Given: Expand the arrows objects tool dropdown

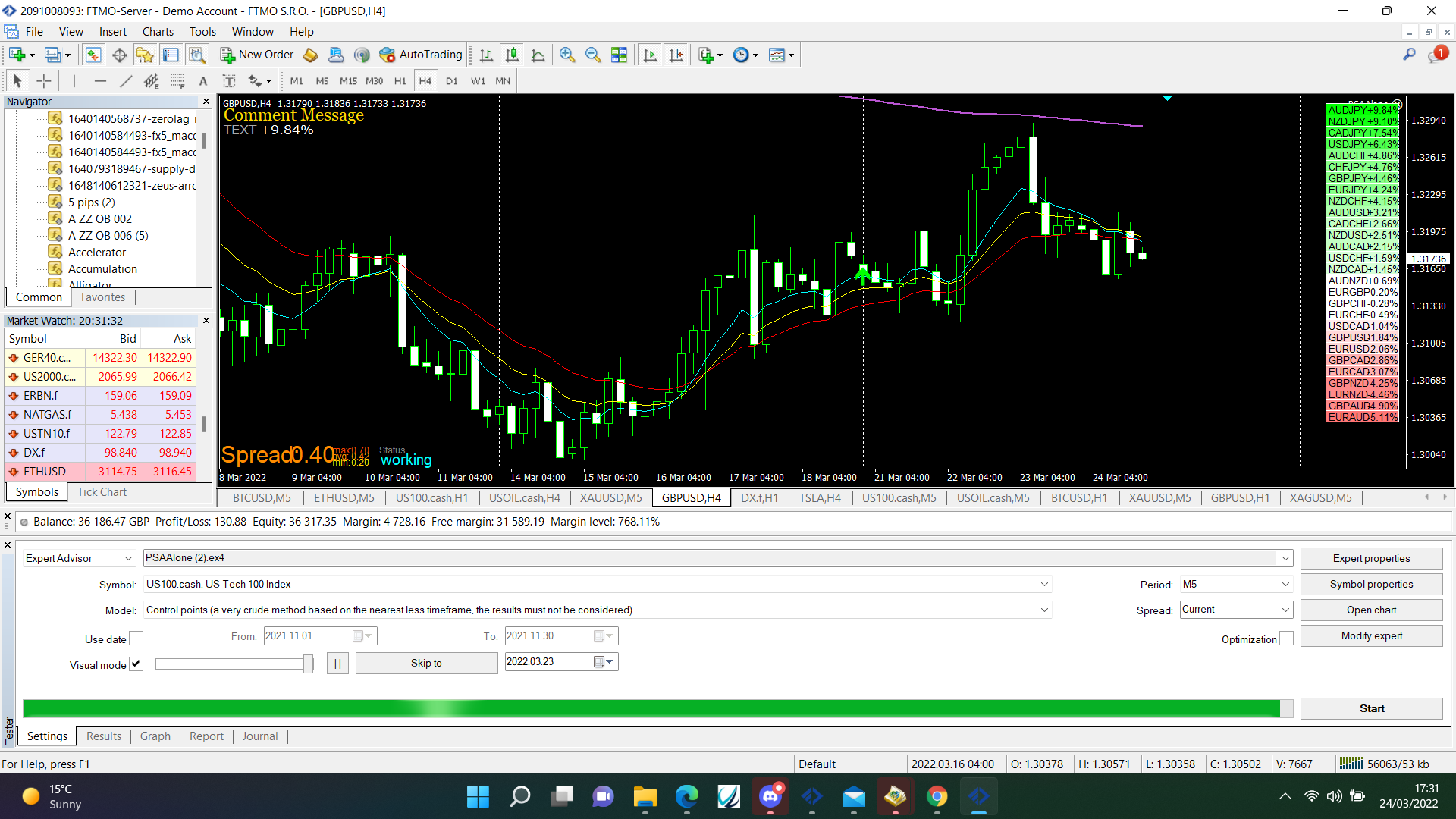Looking at the screenshot, I should (268, 81).
